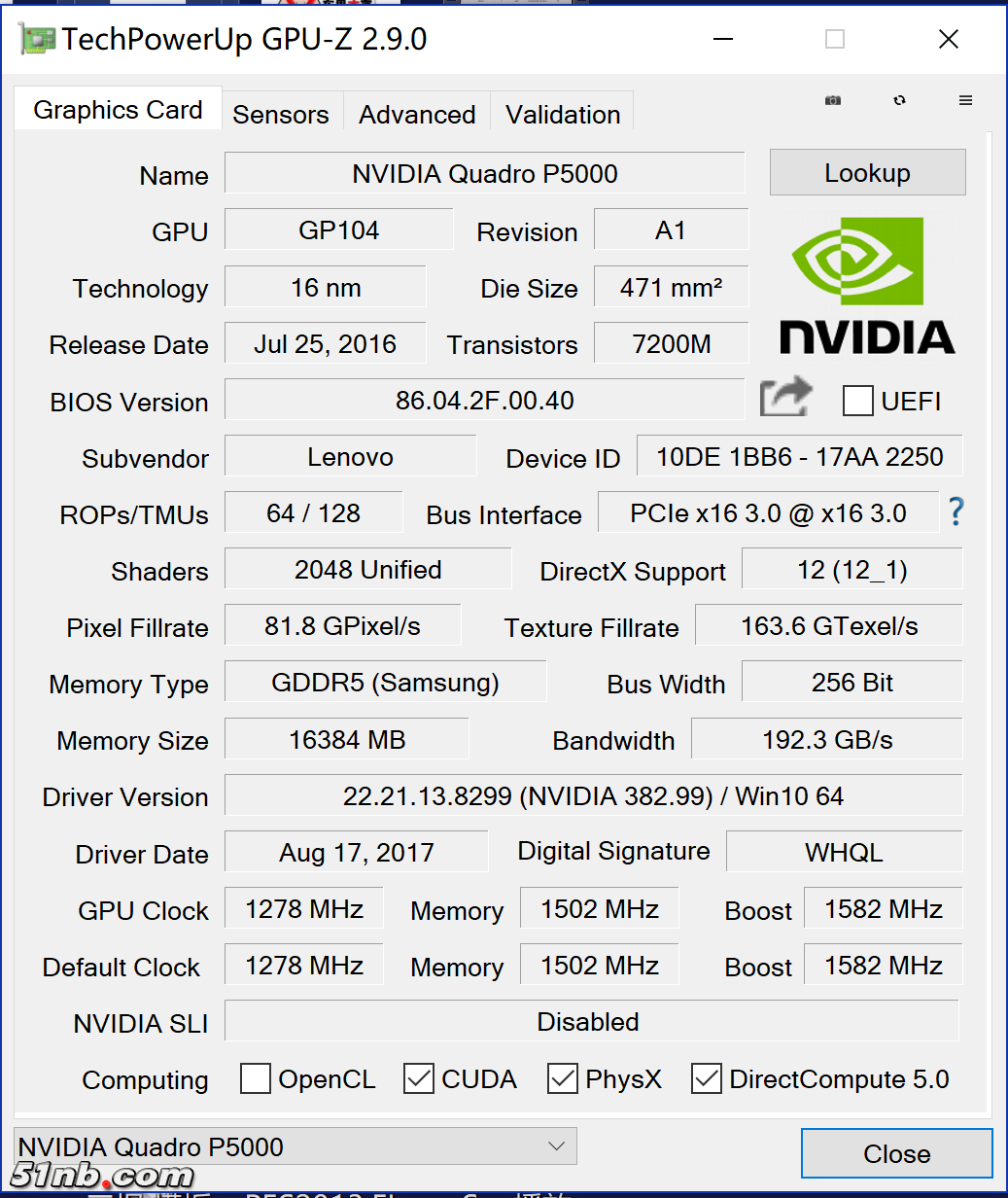Toggle the DirectCompute 5.0 checkbox
Image resolution: width=1008 pixels, height=1198 pixels.
pyautogui.click(x=707, y=1078)
